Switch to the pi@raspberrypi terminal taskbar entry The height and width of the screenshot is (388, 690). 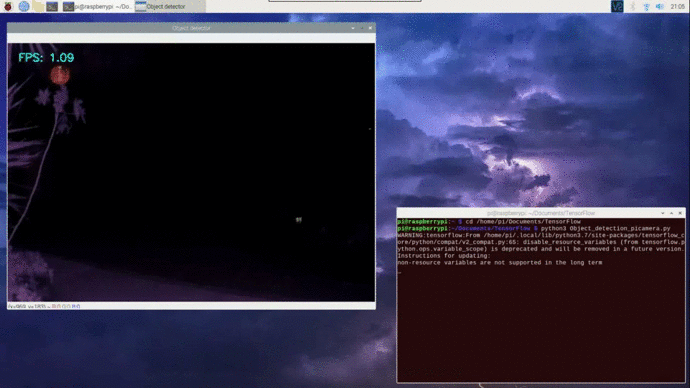97,6
